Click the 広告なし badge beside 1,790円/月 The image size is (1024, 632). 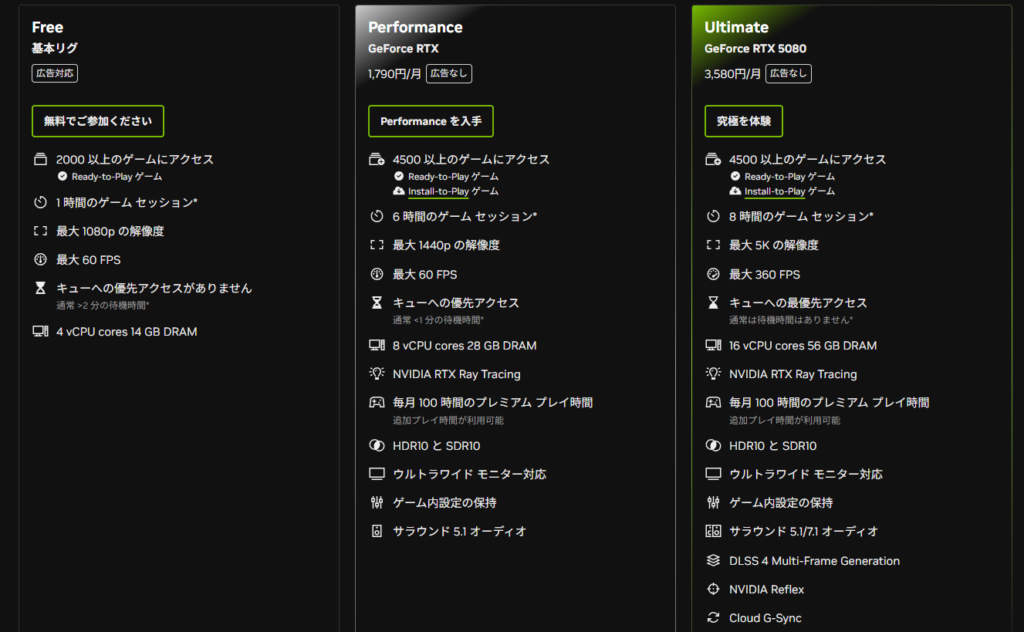click(449, 73)
